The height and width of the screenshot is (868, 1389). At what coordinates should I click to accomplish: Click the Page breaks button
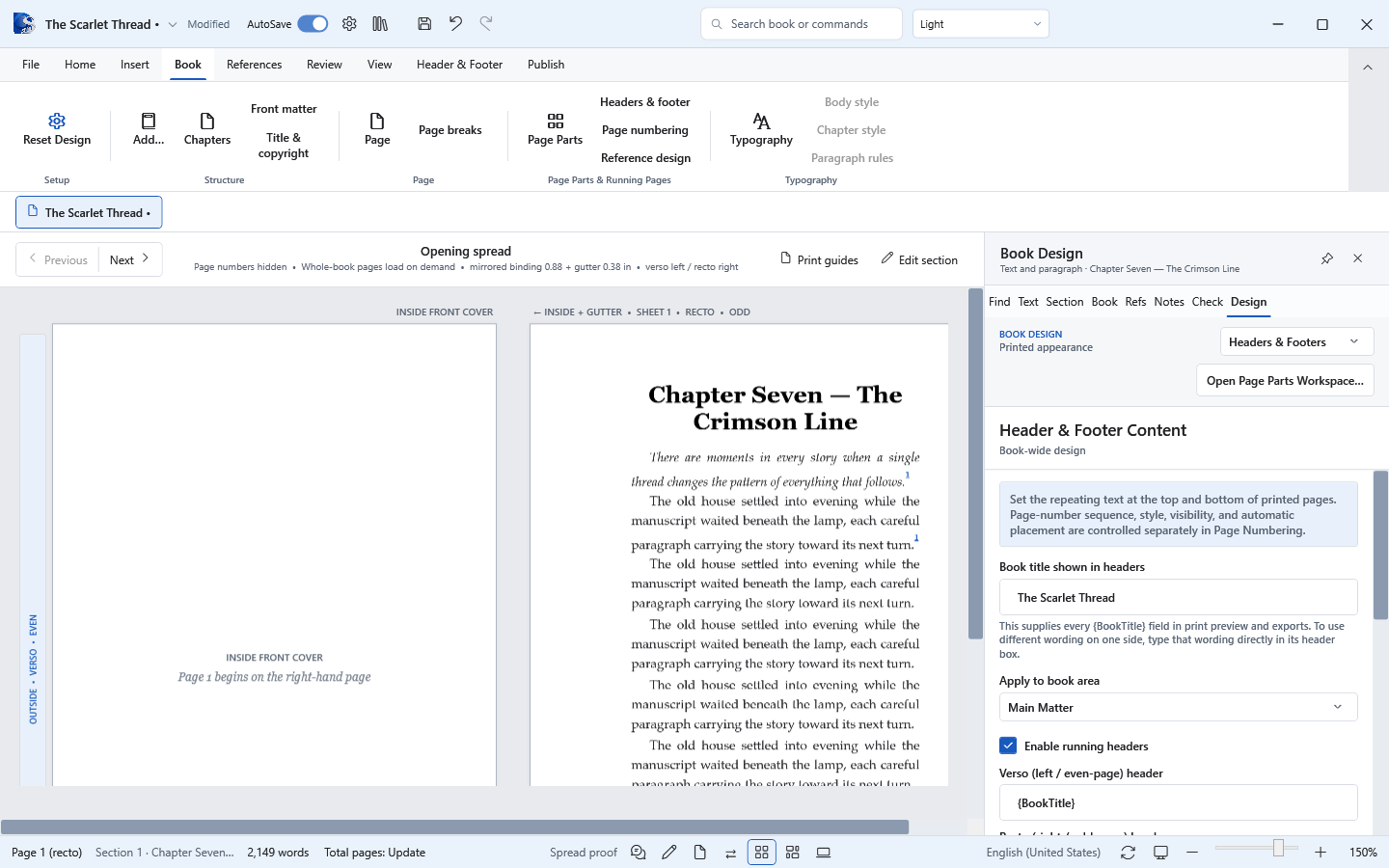pyautogui.click(x=450, y=130)
